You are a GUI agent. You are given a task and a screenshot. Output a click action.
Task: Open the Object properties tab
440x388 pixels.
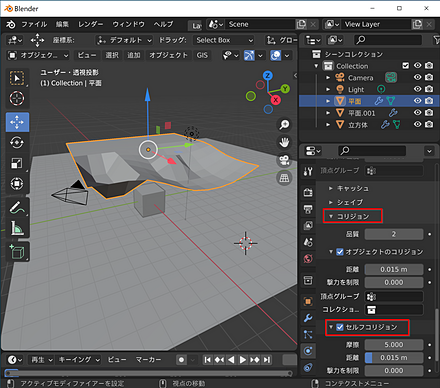coord(308,301)
